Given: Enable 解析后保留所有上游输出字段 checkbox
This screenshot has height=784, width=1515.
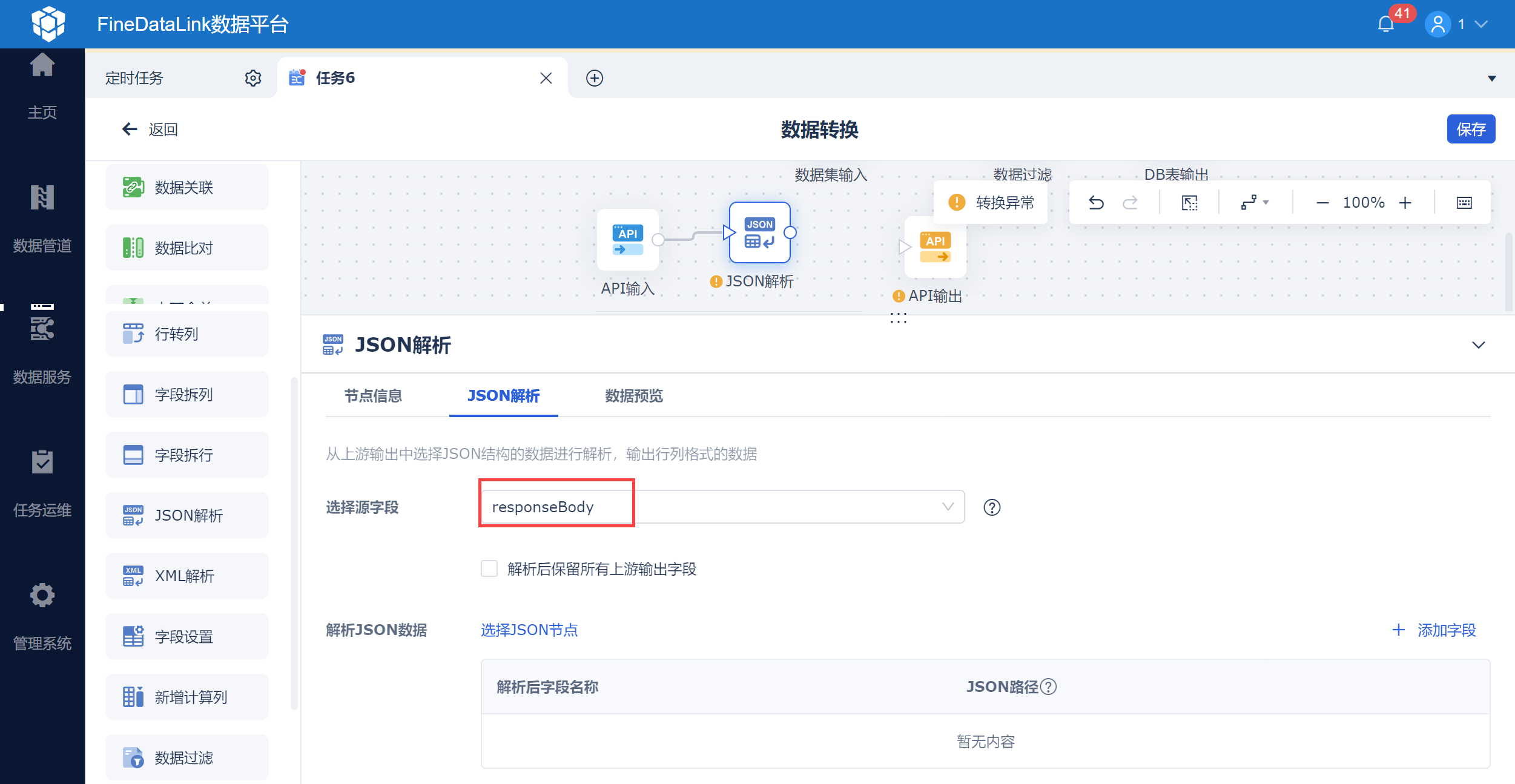Looking at the screenshot, I should [x=489, y=568].
